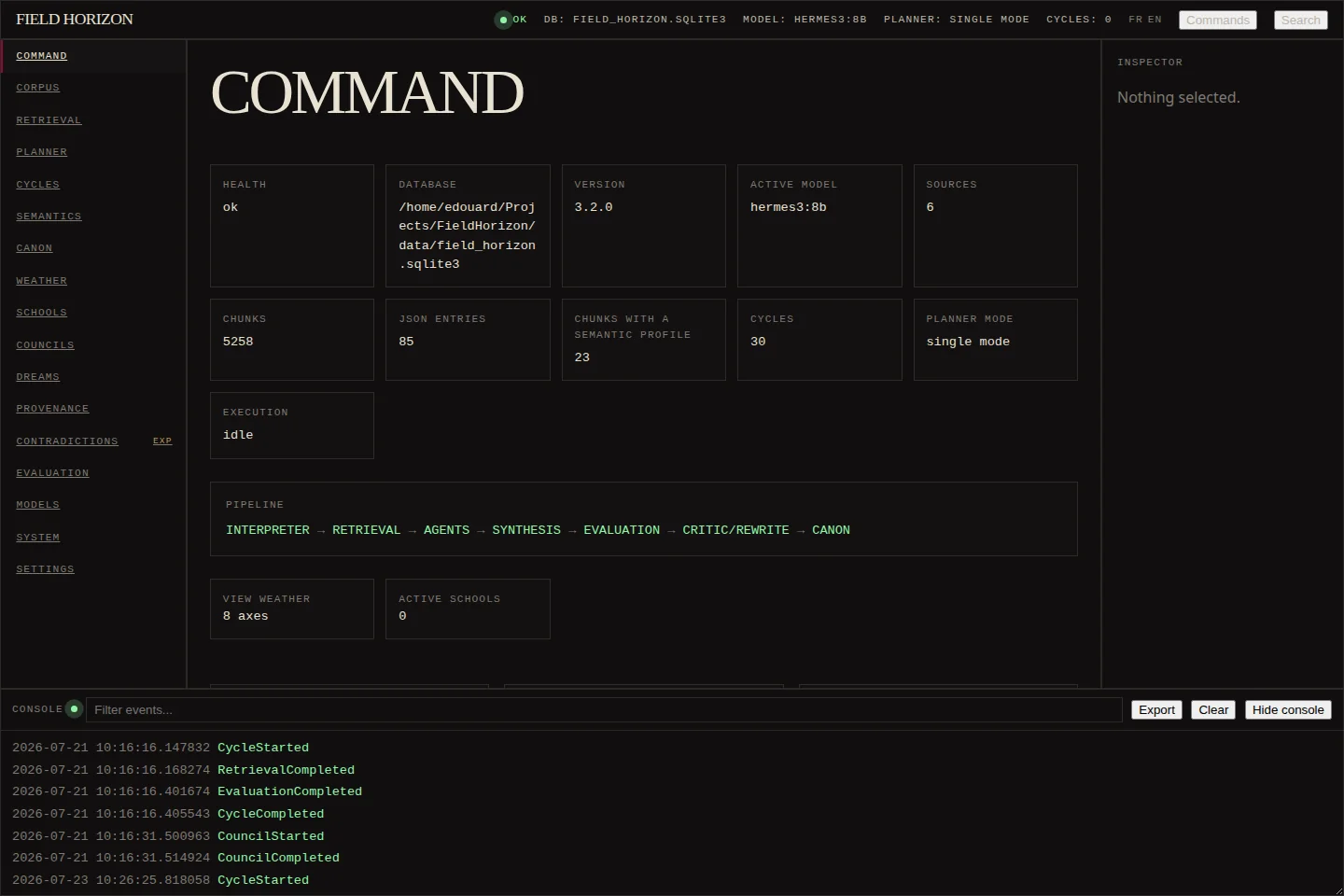Click the green OK status indicator dot
Viewport: 1344px width, 896px height.
coord(504,20)
